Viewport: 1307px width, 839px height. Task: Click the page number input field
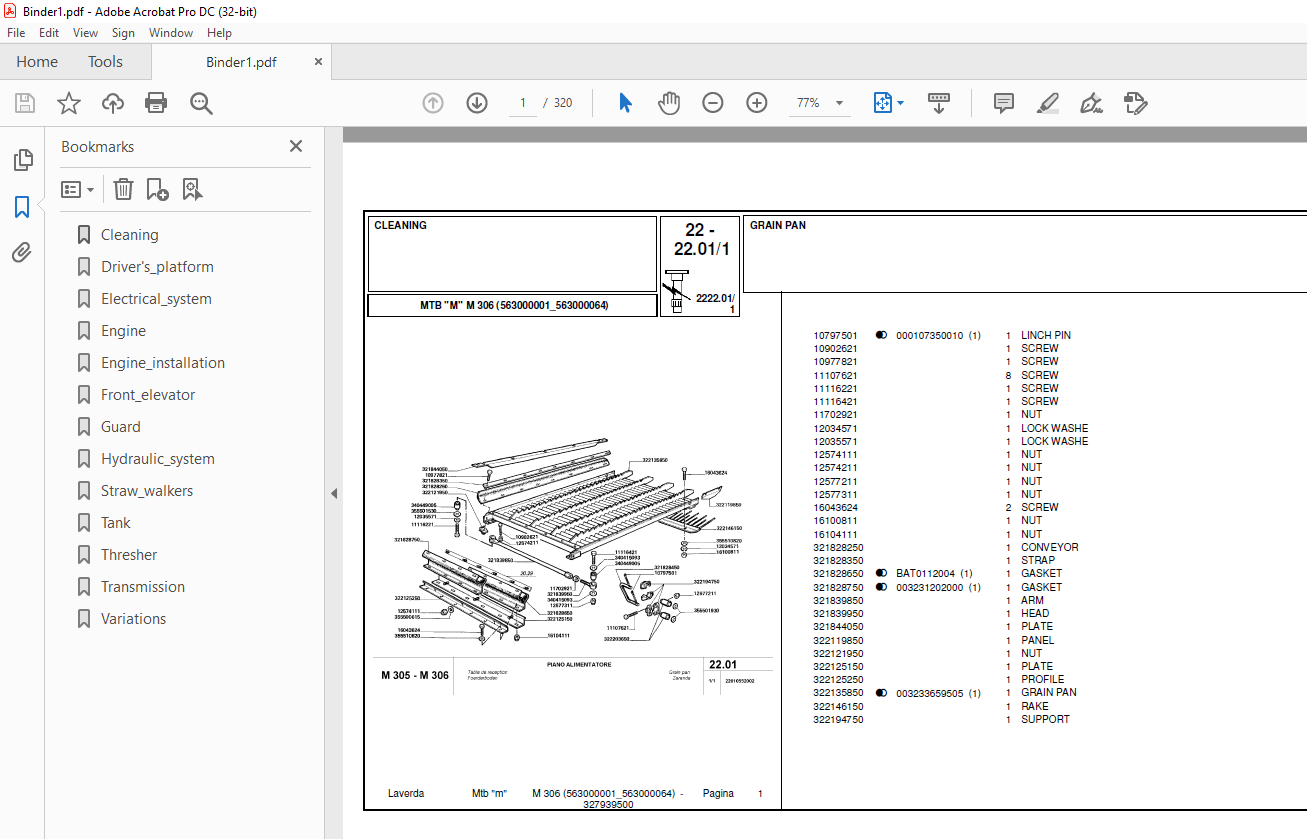(x=523, y=103)
